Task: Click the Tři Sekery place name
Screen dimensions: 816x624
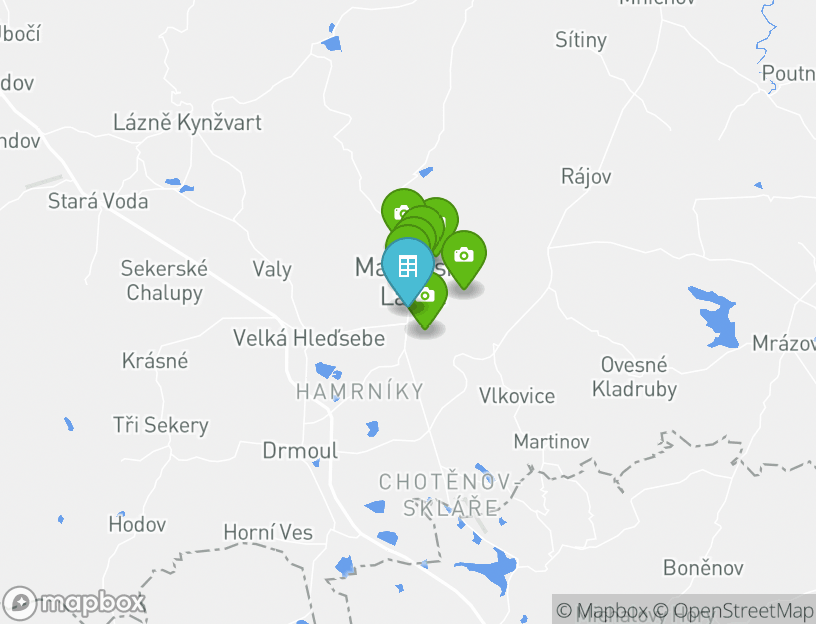Action: 161,425
